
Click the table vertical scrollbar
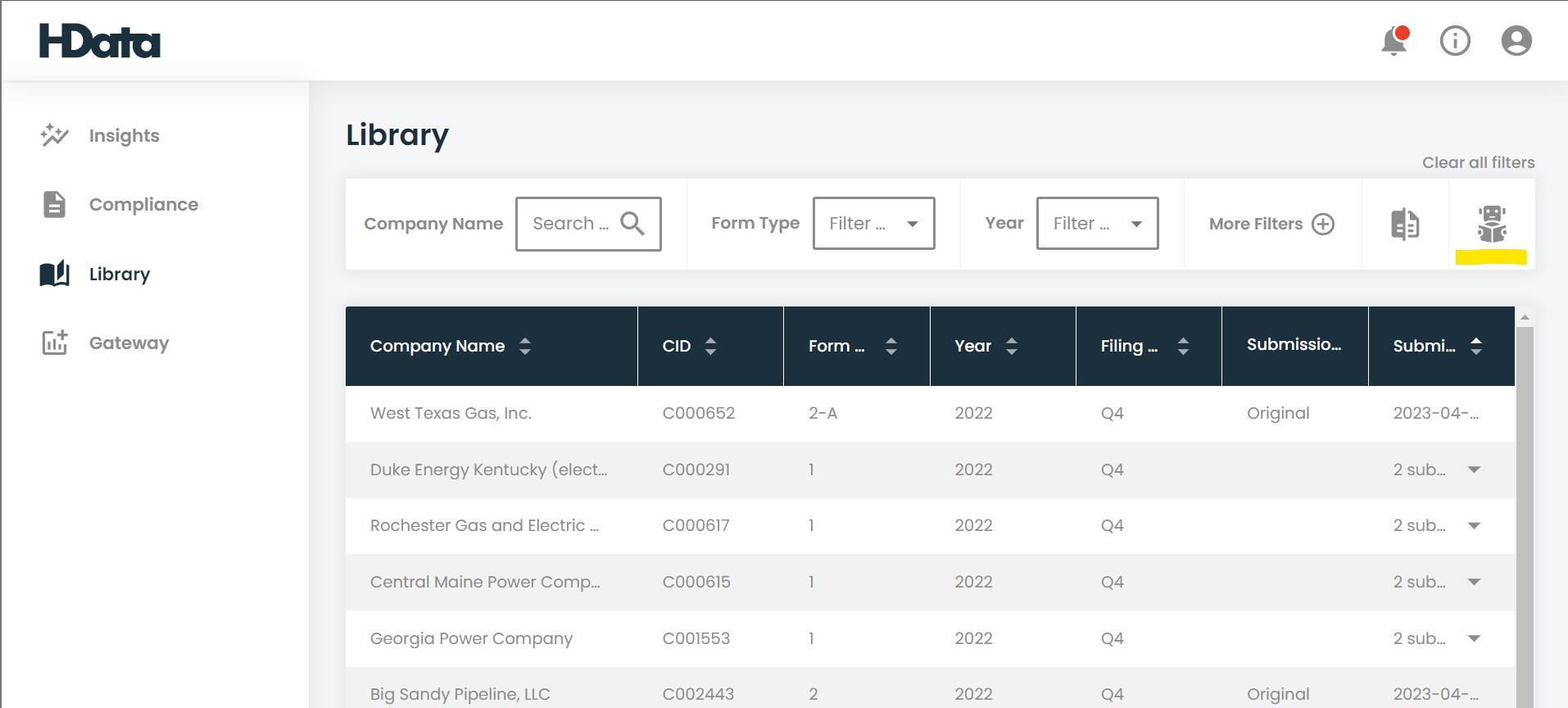point(1525,516)
